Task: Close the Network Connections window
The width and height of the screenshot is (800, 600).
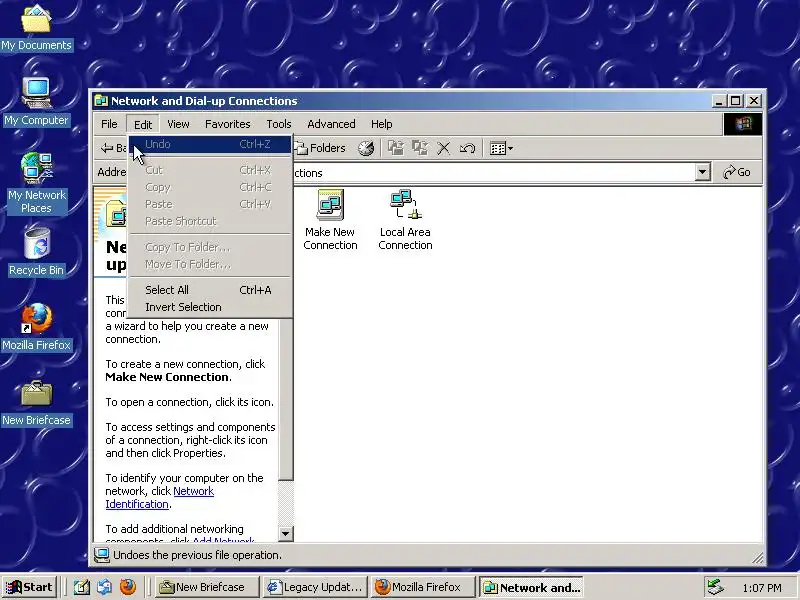Action: tap(754, 101)
